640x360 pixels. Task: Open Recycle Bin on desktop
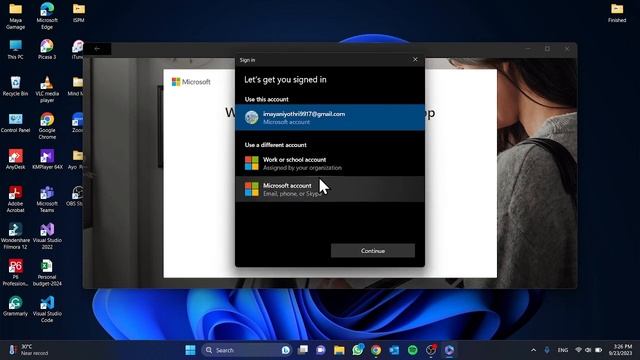(x=16, y=87)
